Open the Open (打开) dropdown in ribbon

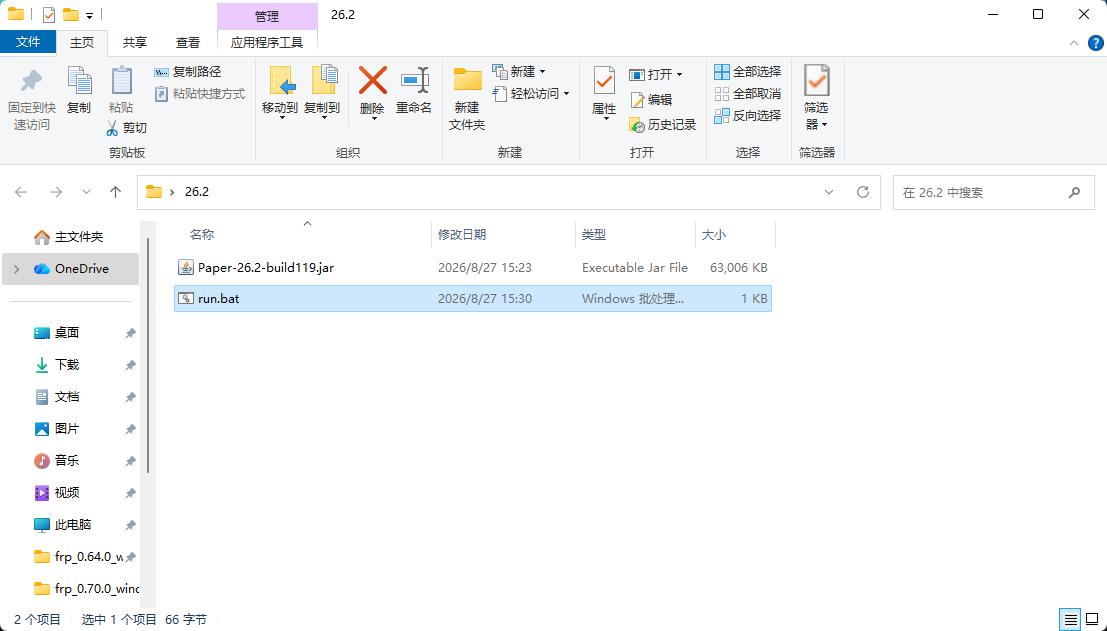656,74
